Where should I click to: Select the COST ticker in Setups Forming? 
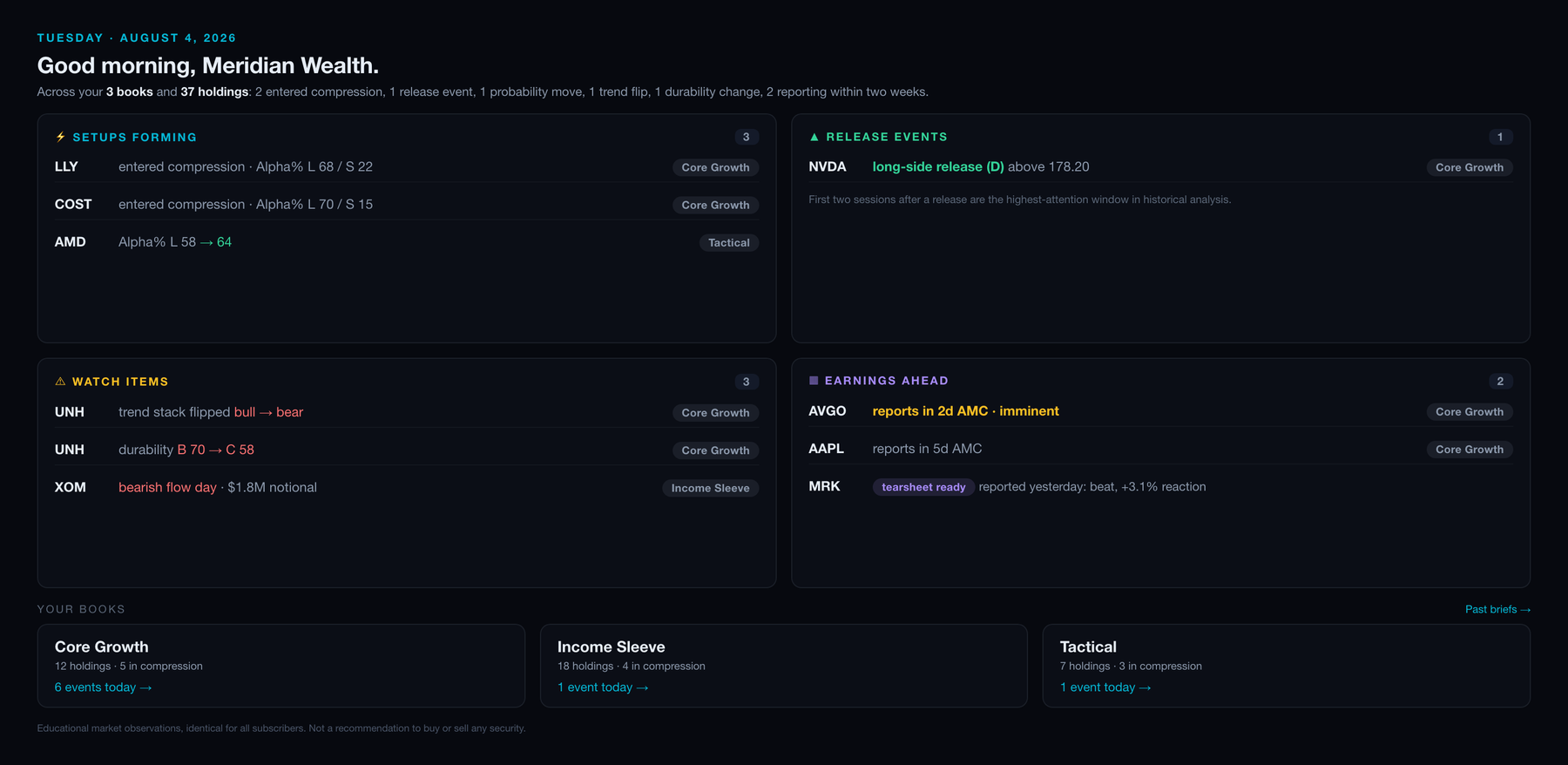73,204
